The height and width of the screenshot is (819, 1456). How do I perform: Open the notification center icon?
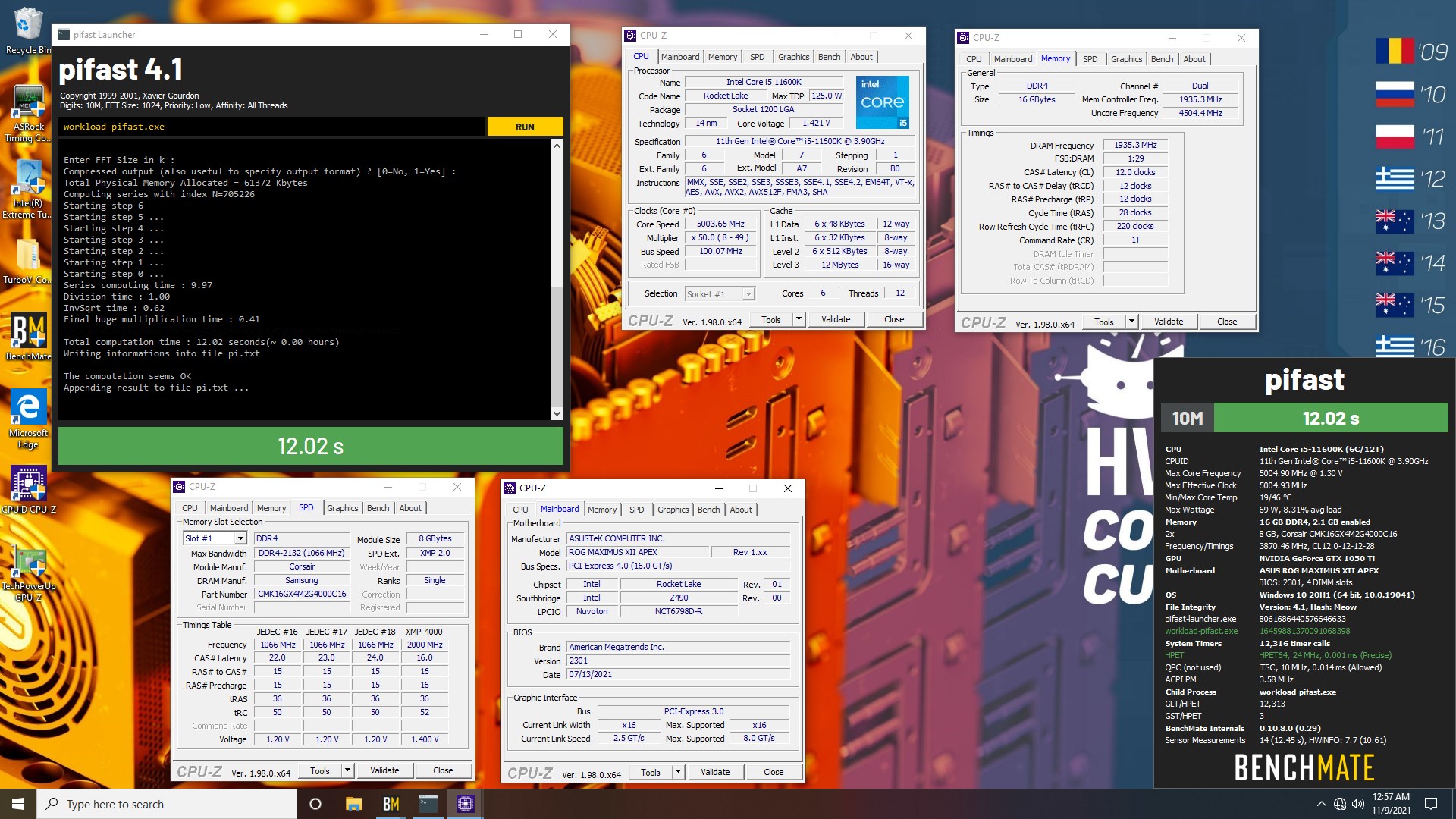click(1431, 804)
